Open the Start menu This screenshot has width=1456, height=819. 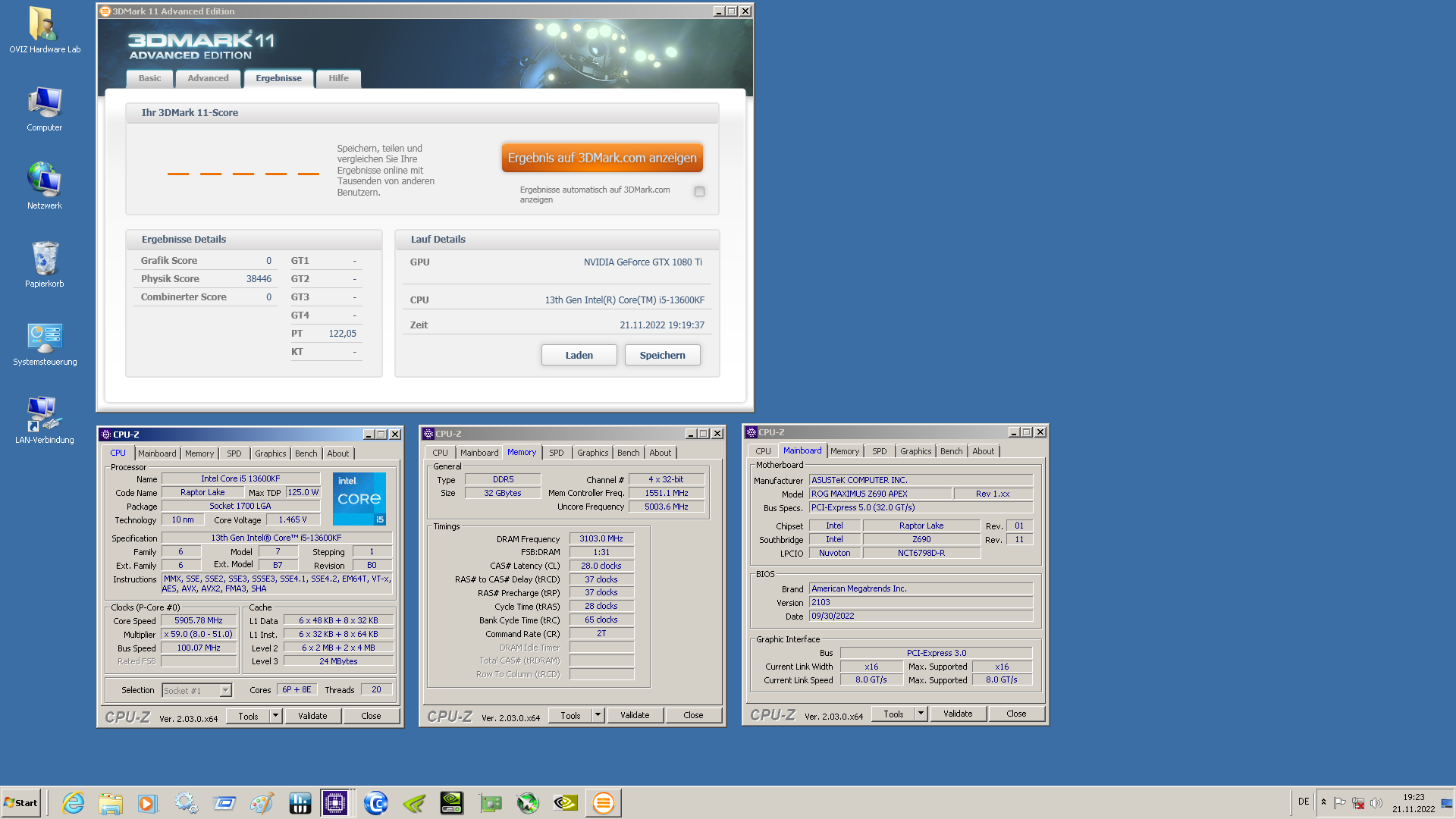(20, 803)
